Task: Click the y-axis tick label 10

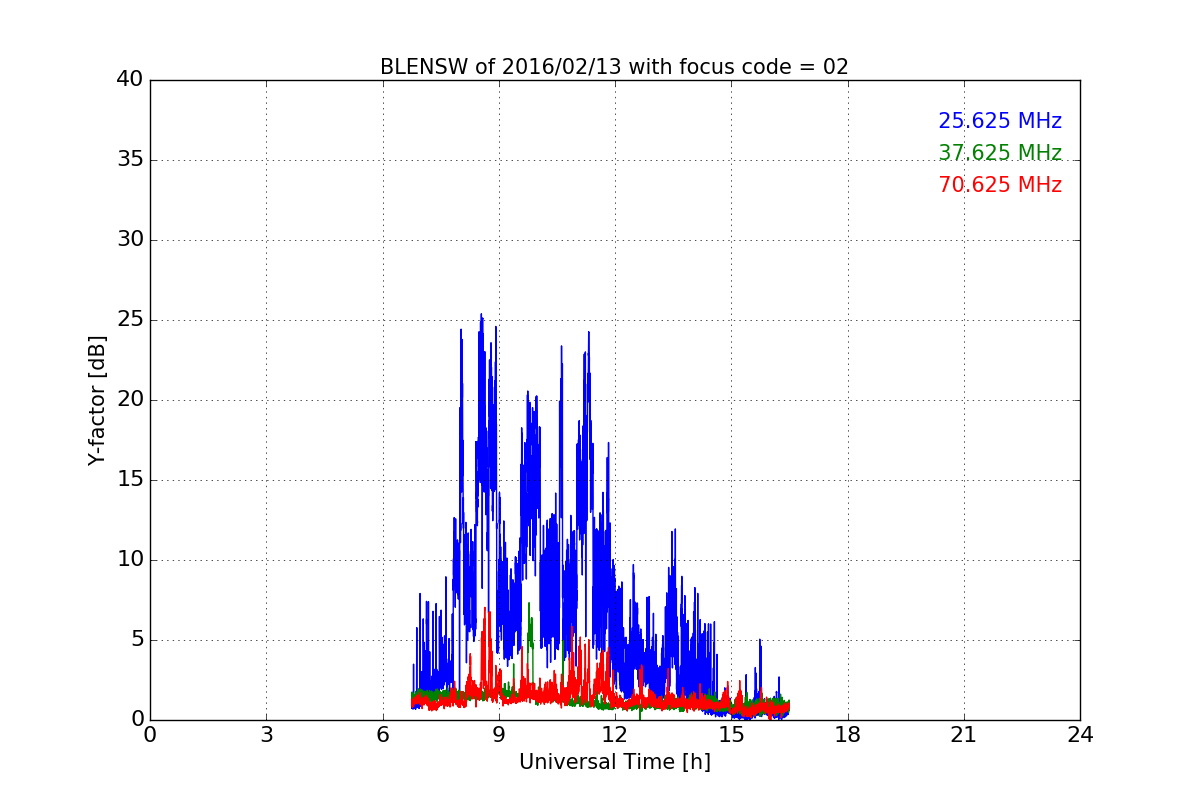Action: pyautogui.click(x=129, y=560)
